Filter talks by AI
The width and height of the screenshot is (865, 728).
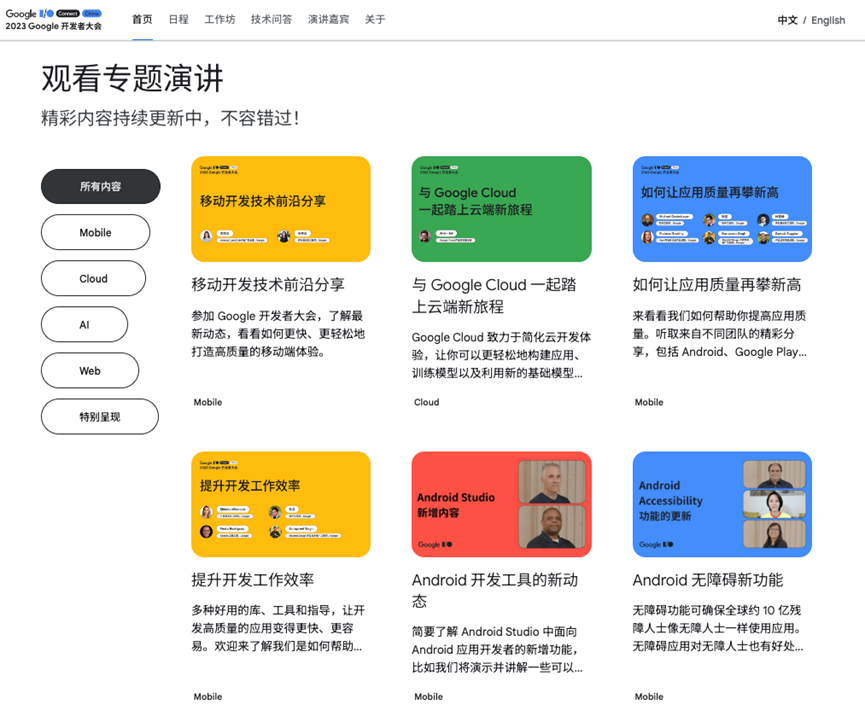click(84, 324)
